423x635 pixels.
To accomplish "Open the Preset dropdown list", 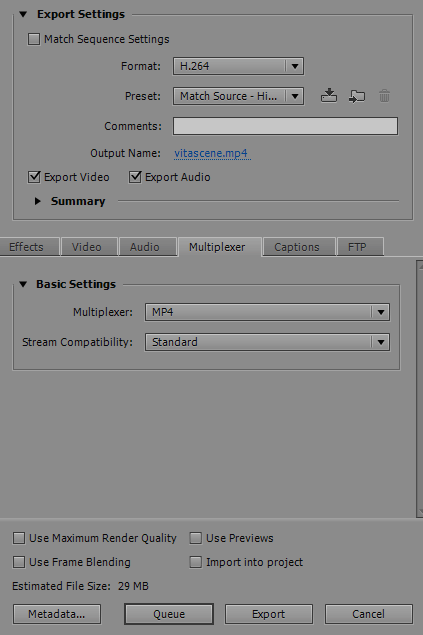I will click(x=238, y=96).
